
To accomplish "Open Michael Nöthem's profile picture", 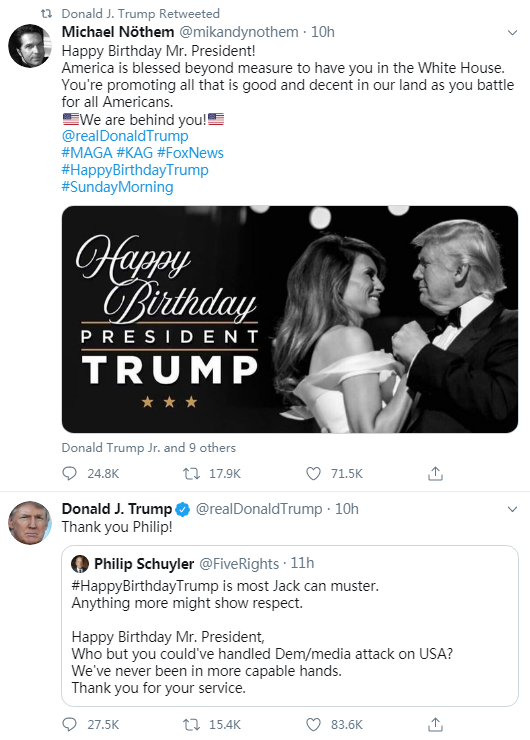I will point(30,46).
